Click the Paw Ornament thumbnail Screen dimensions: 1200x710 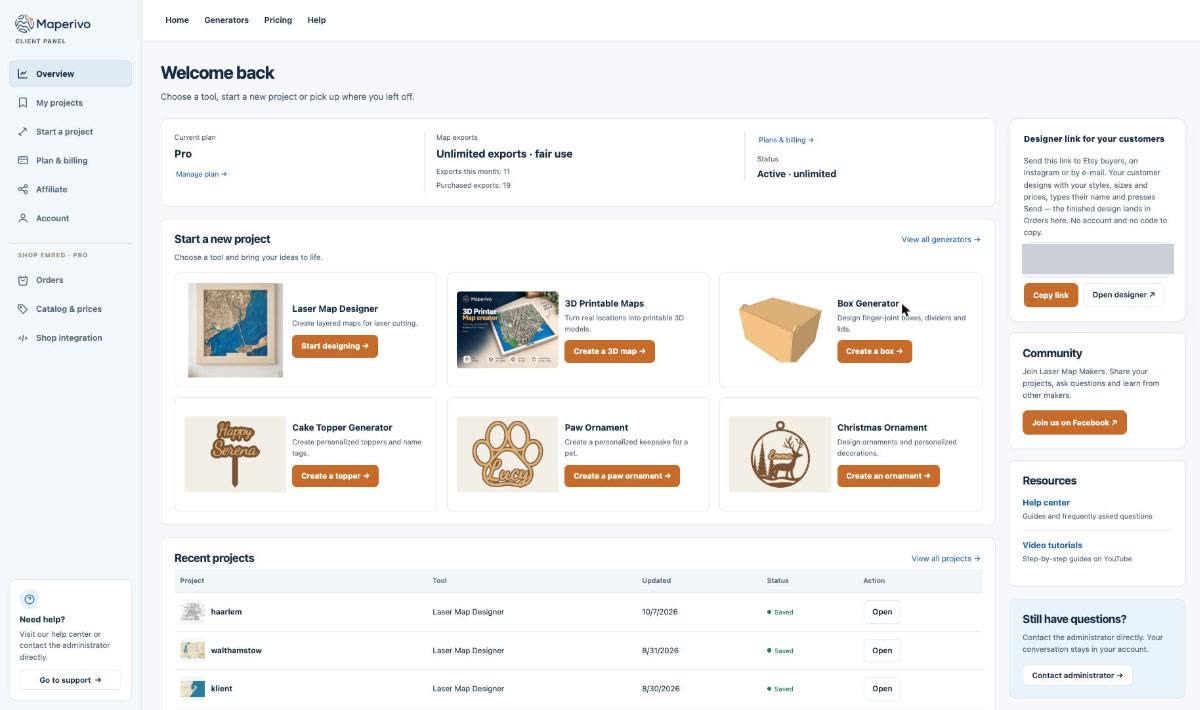pyautogui.click(x=507, y=454)
